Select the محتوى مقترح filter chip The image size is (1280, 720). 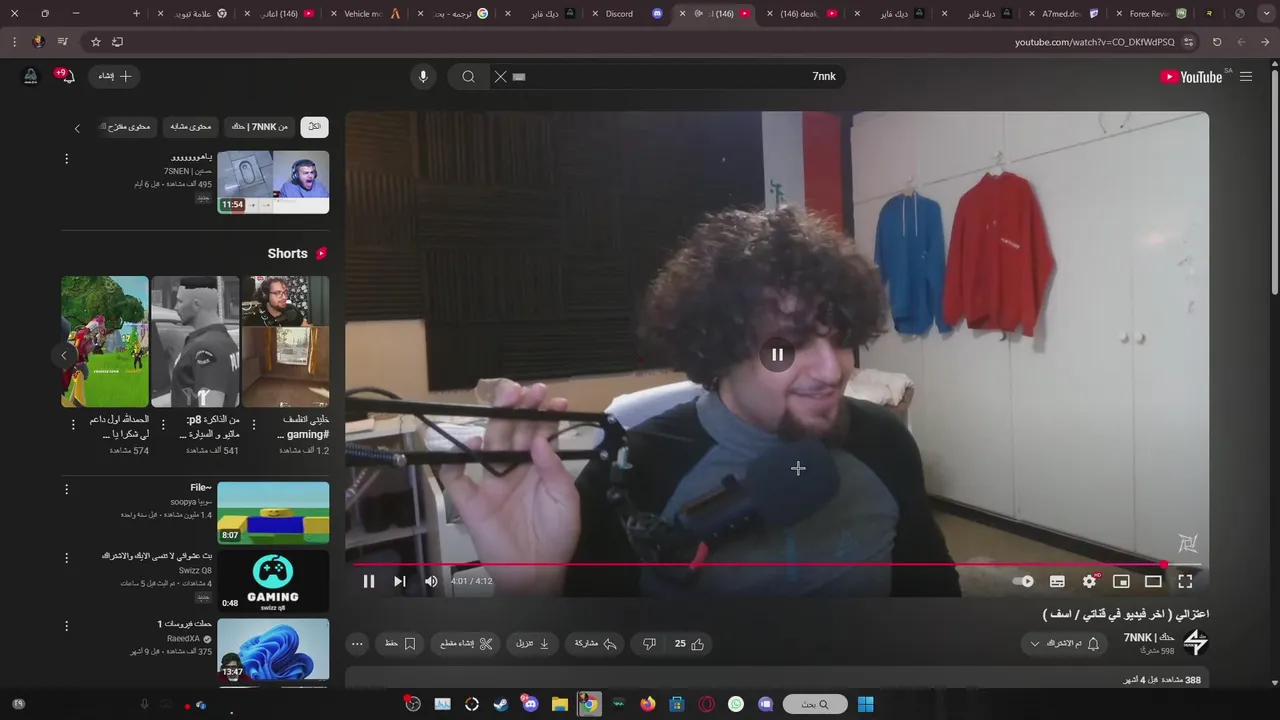tap(126, 127)
